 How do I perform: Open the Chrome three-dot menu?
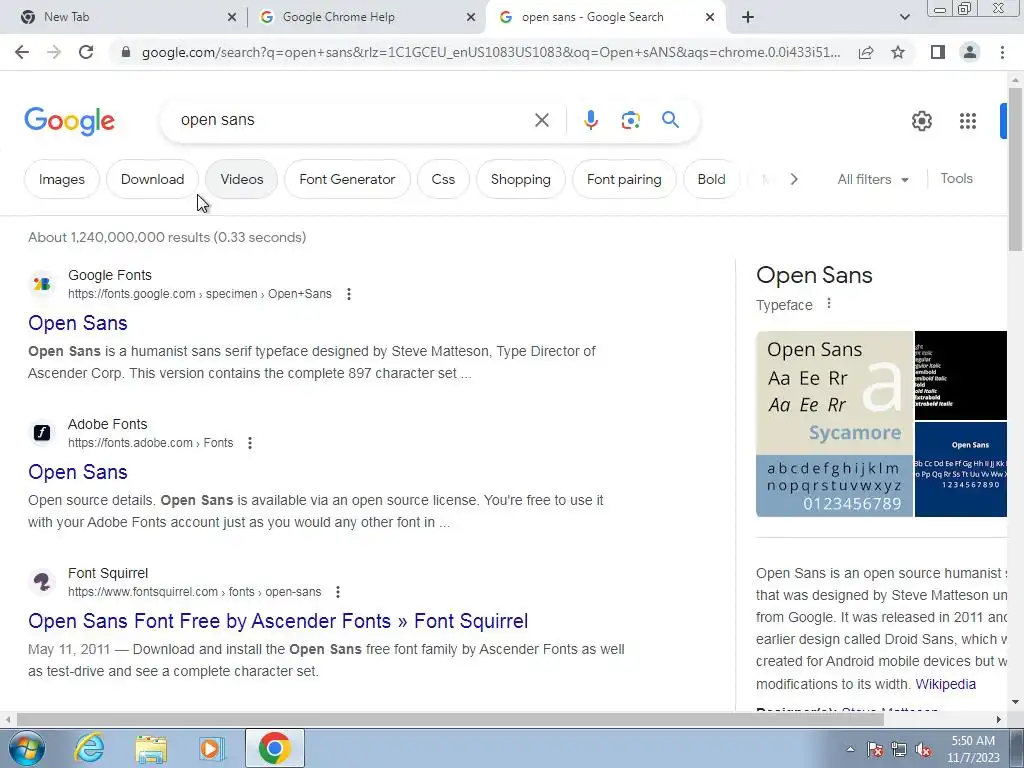pyautogui.click(x=1002, y=52)
